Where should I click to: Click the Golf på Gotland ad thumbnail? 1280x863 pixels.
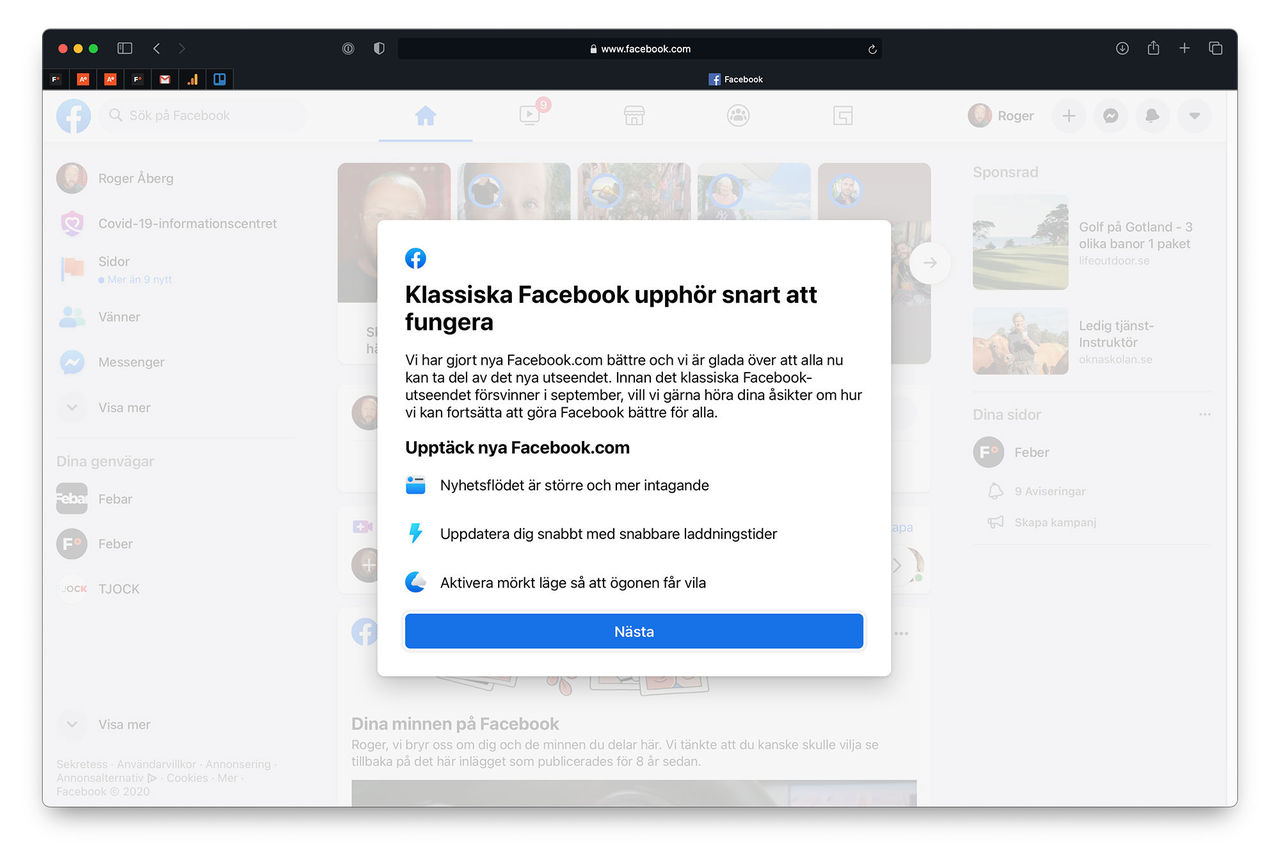(1020, 242)
